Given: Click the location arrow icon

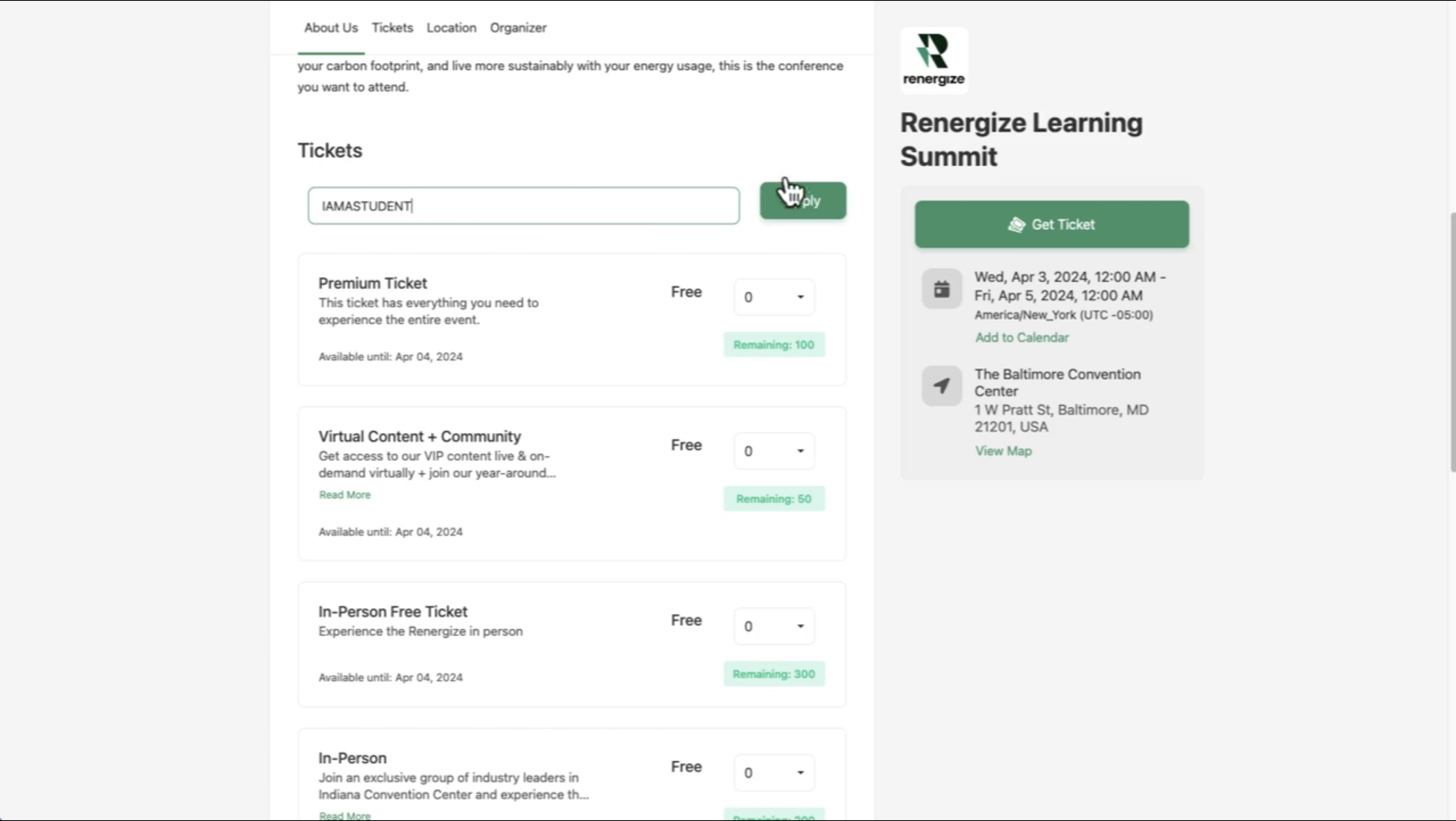Looking at the screenshot, I should tap(942, 386).
